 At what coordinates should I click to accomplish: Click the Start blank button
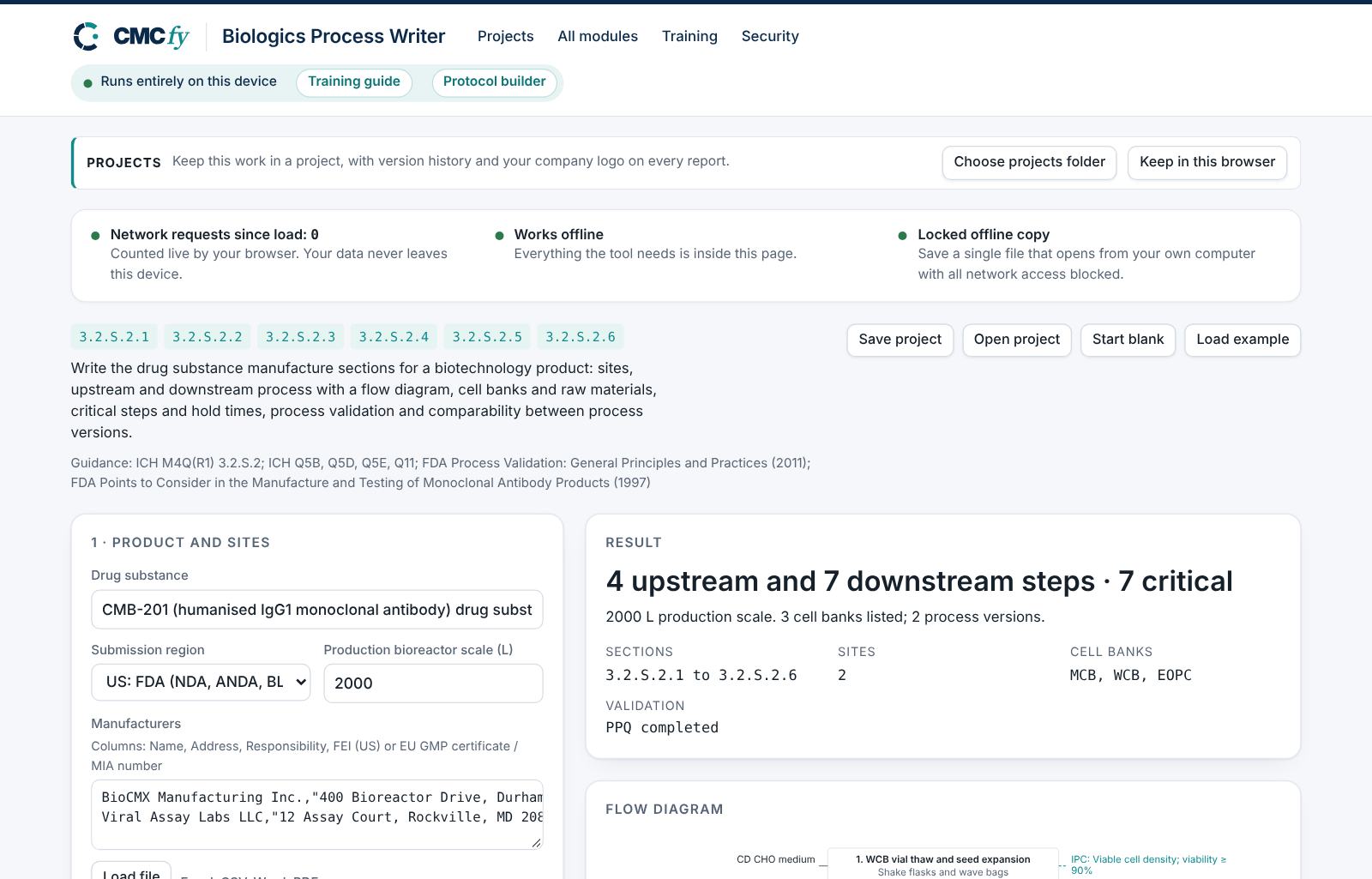point(1128,340)
